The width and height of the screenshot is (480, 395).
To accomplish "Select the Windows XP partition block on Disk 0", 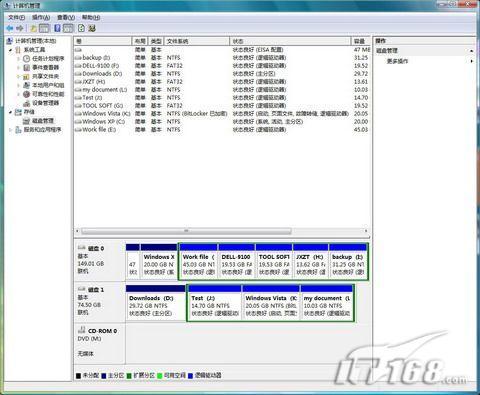I will point(159,261).
